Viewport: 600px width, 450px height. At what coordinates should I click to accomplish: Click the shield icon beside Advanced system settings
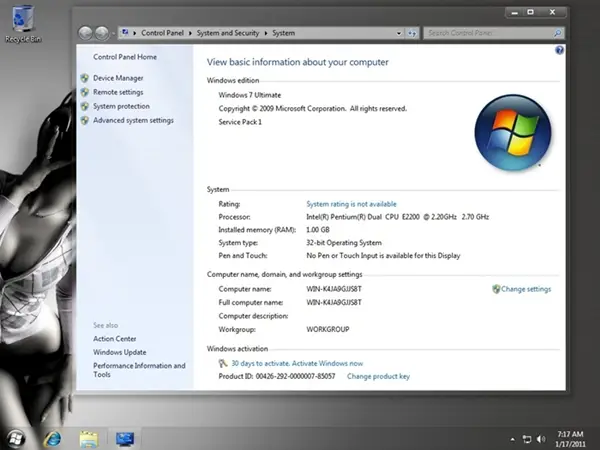85,121
